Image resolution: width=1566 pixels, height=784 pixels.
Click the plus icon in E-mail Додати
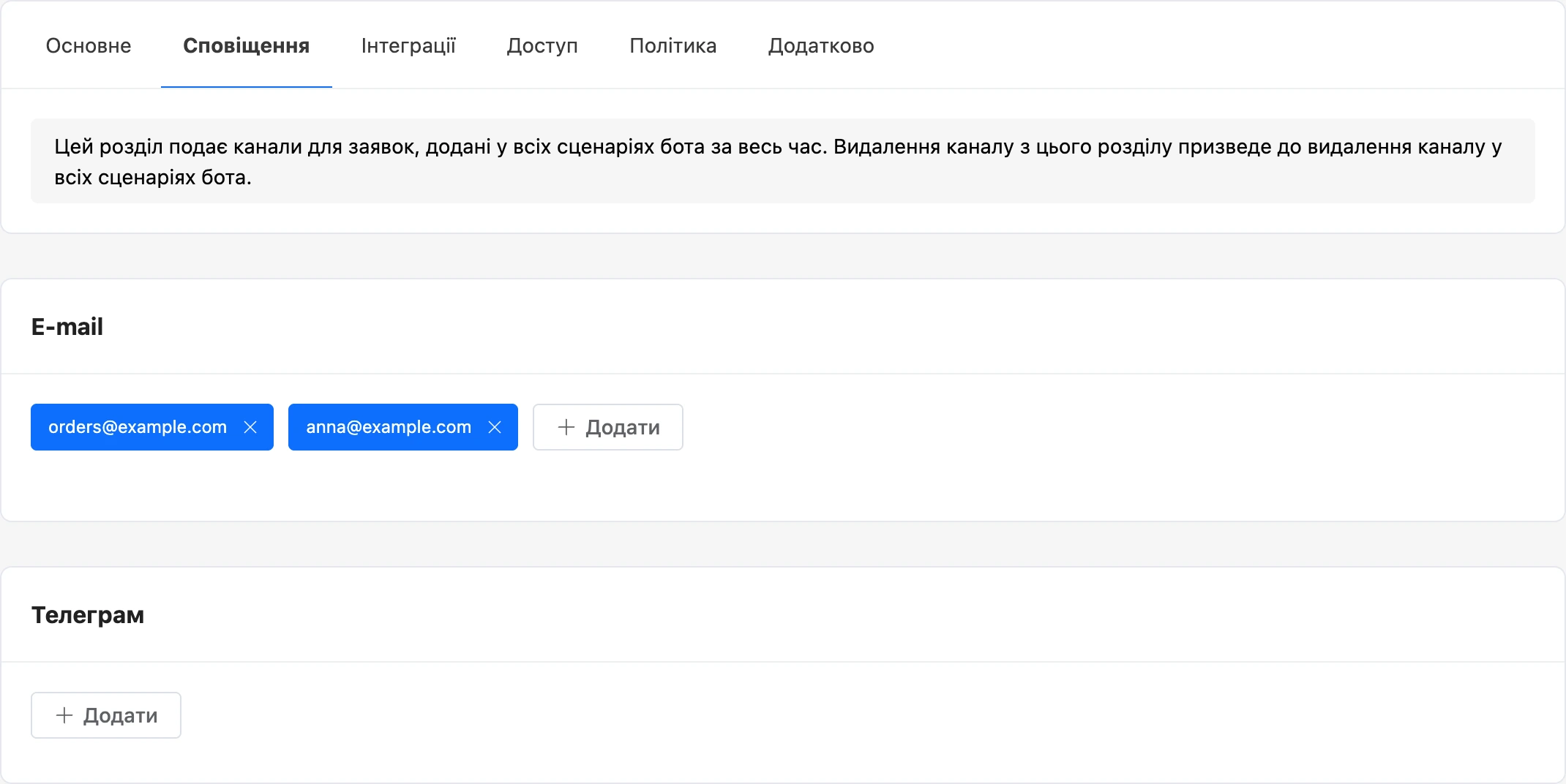click(566, 427)
